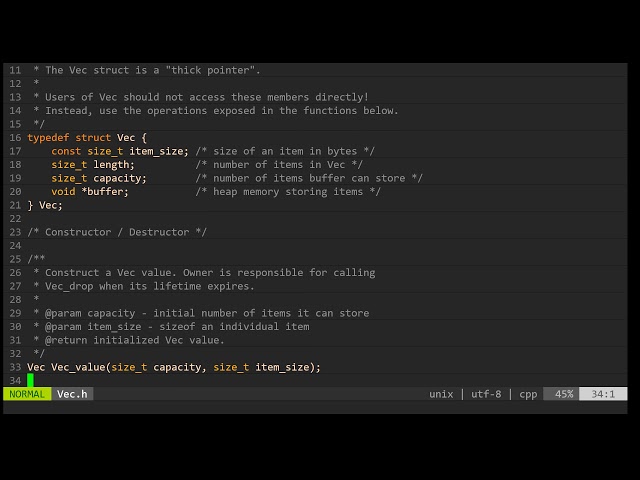
Task: Click the Vec.h filename in statusline
Action: [x=72, y=394]
